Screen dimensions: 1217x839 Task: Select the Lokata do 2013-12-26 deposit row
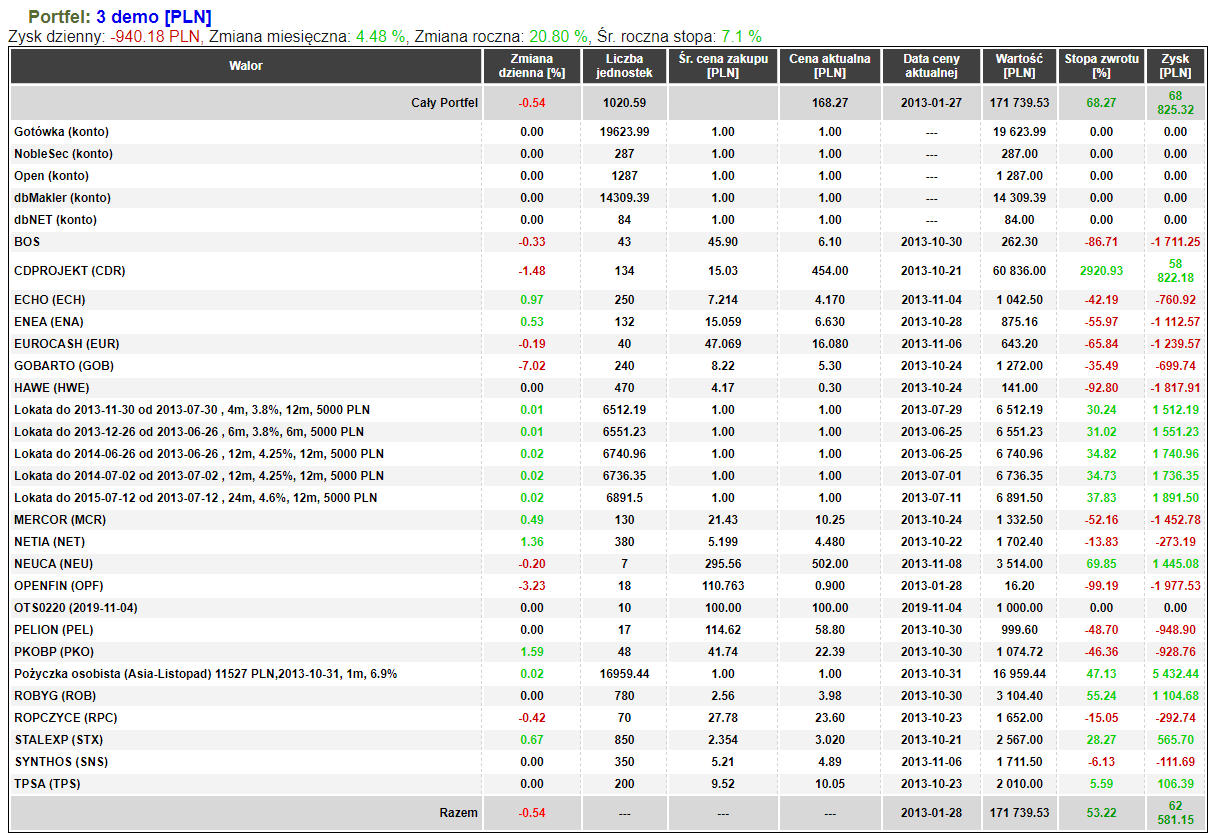[608, 432]
